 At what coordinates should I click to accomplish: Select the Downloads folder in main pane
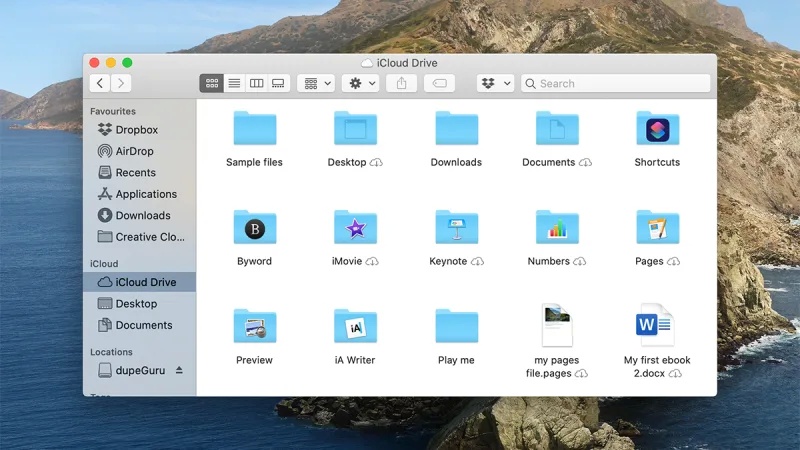click(x=457, y=128)
